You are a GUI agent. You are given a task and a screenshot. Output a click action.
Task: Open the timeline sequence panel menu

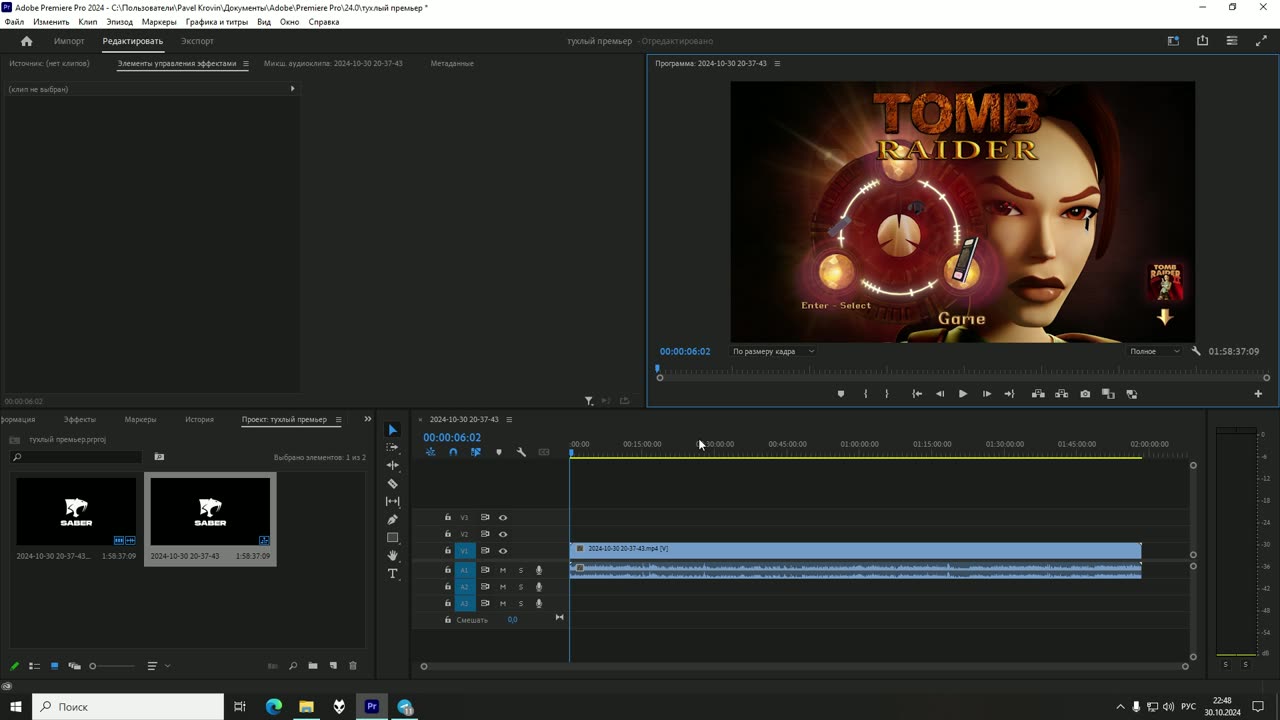(x=509, y=419)
